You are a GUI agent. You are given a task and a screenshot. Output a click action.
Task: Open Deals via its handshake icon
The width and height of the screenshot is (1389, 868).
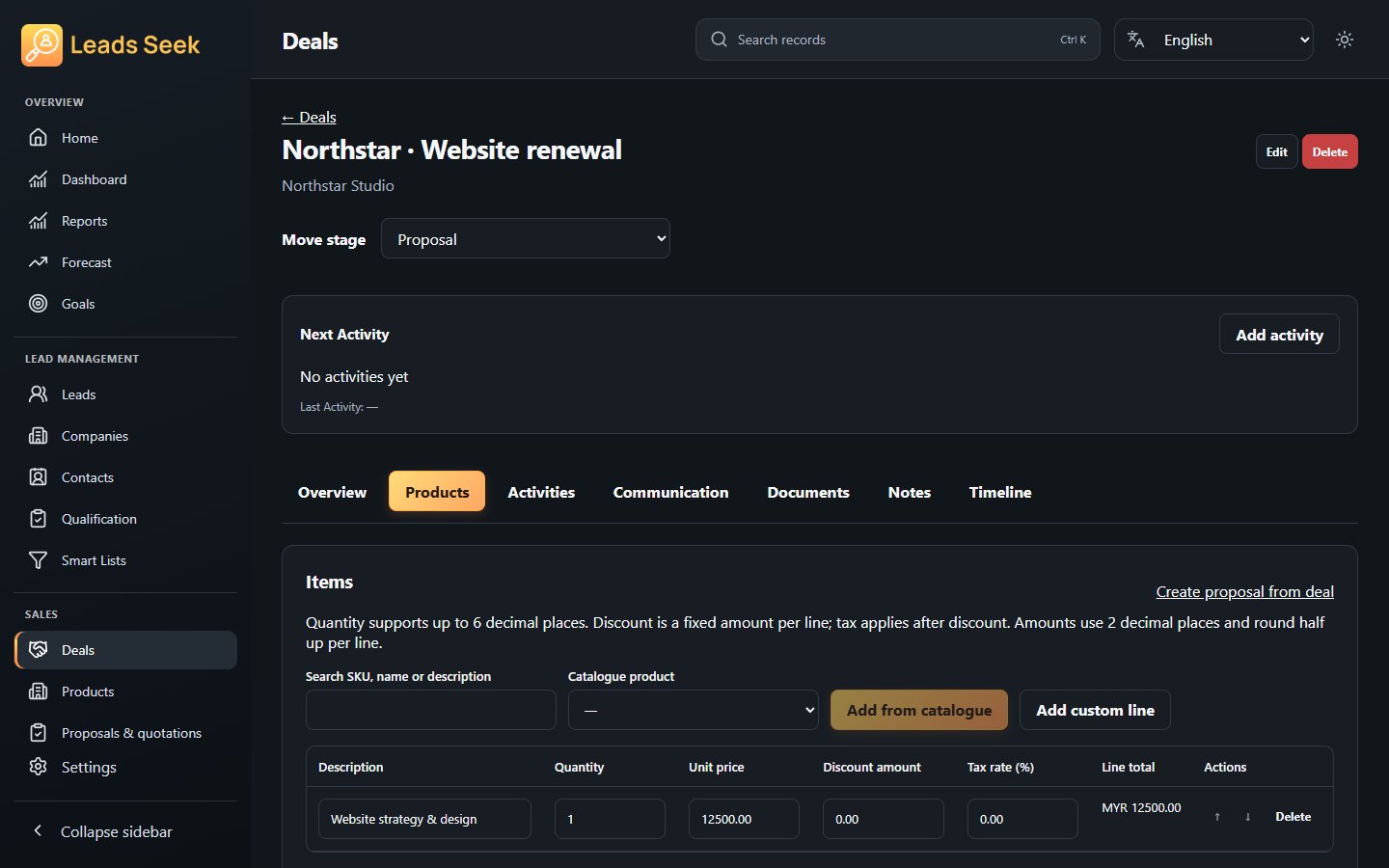coord(38,650)
